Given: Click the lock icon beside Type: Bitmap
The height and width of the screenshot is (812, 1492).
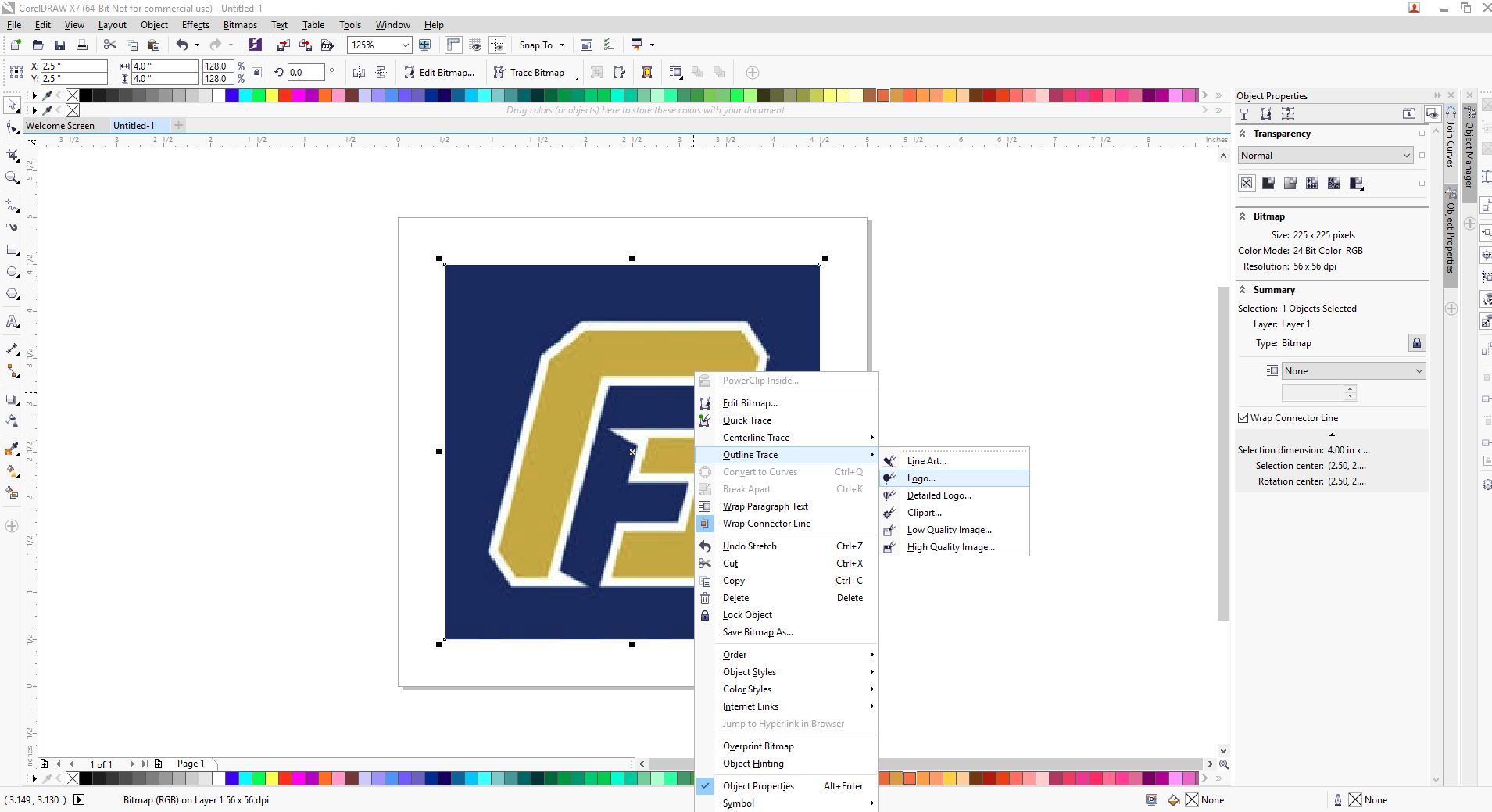Looking at the screenshot, I should [1416, 343].
